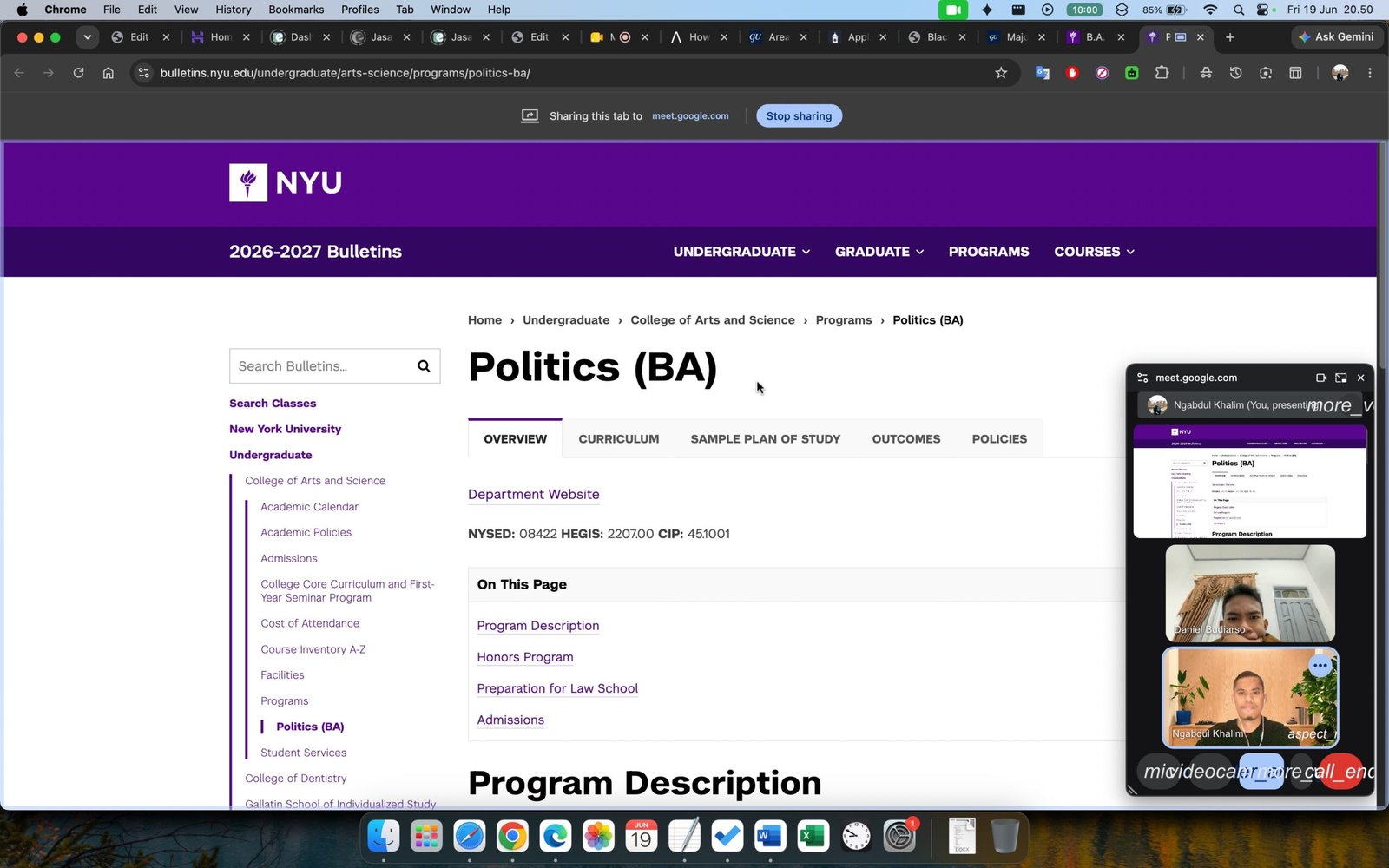The width and height of the screenshot is (1389, 868).
Task: Expand the UNDERGRADUATE navigation dropdown
Action: (x=741, y=252)
